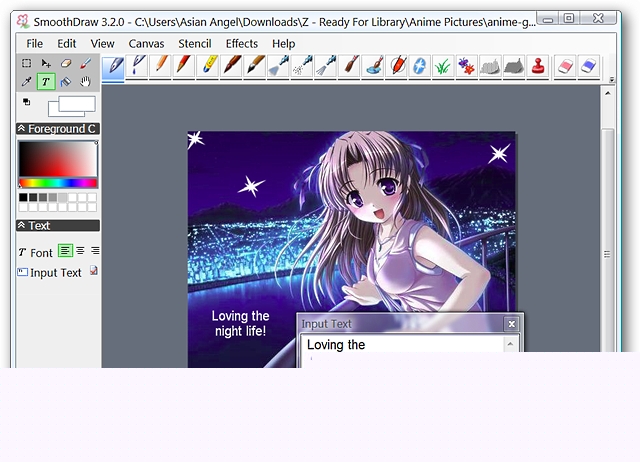Open the Canvas menu
Image resolution: width=640 pixels, height=462 pixels.
146,44
